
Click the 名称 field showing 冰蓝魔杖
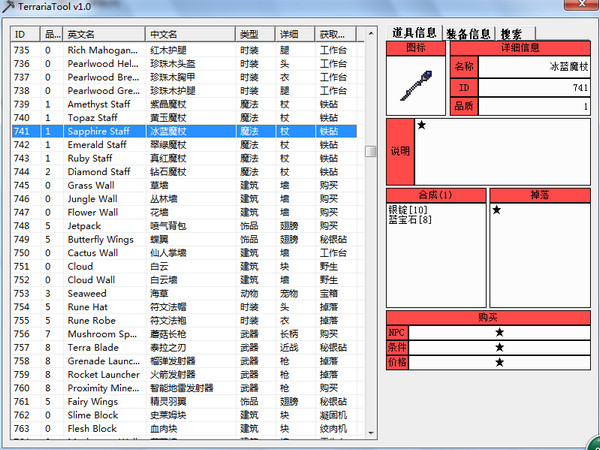534,67
